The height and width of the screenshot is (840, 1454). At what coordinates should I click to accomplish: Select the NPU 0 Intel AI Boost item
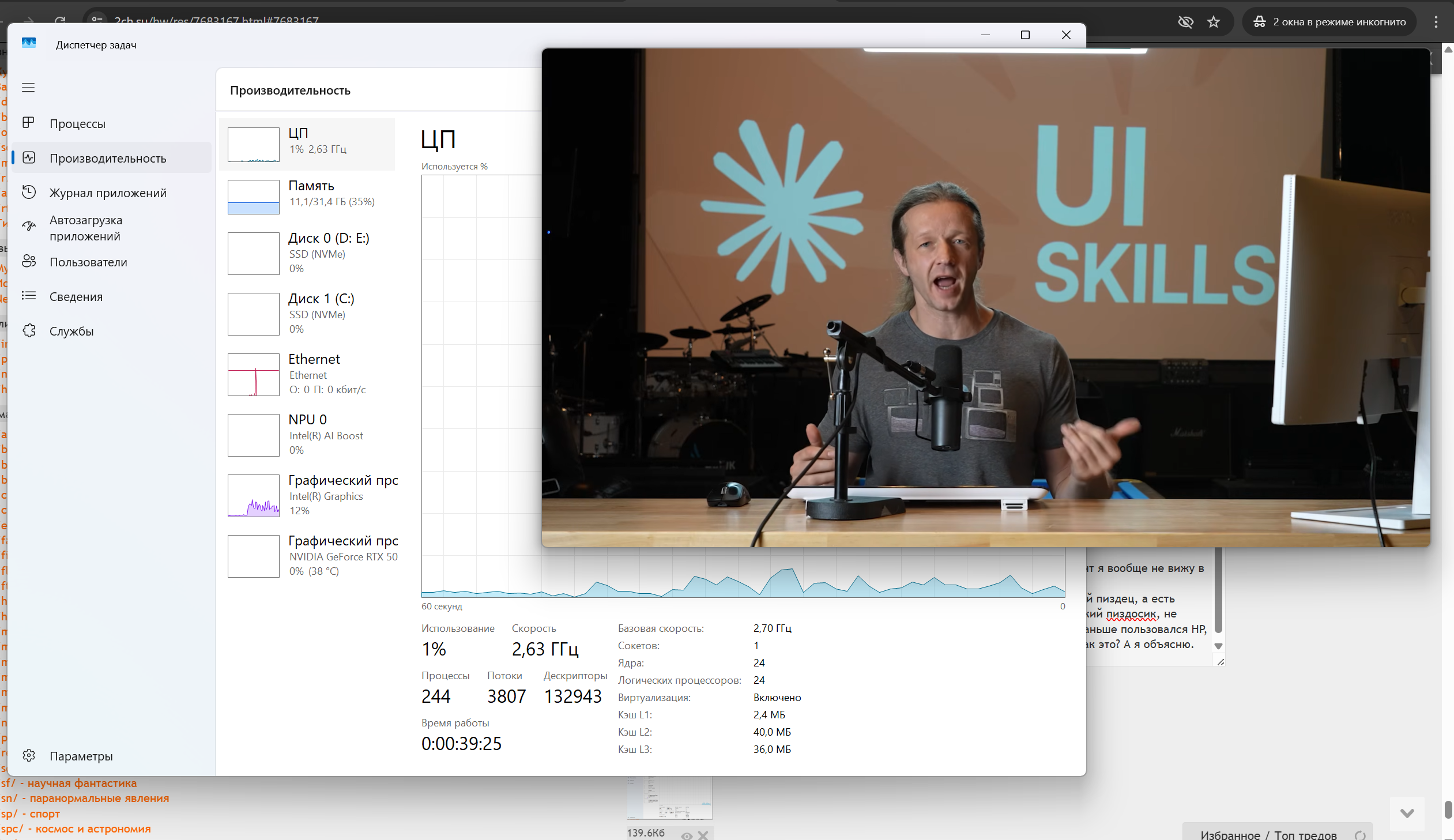tap(307, 435)
